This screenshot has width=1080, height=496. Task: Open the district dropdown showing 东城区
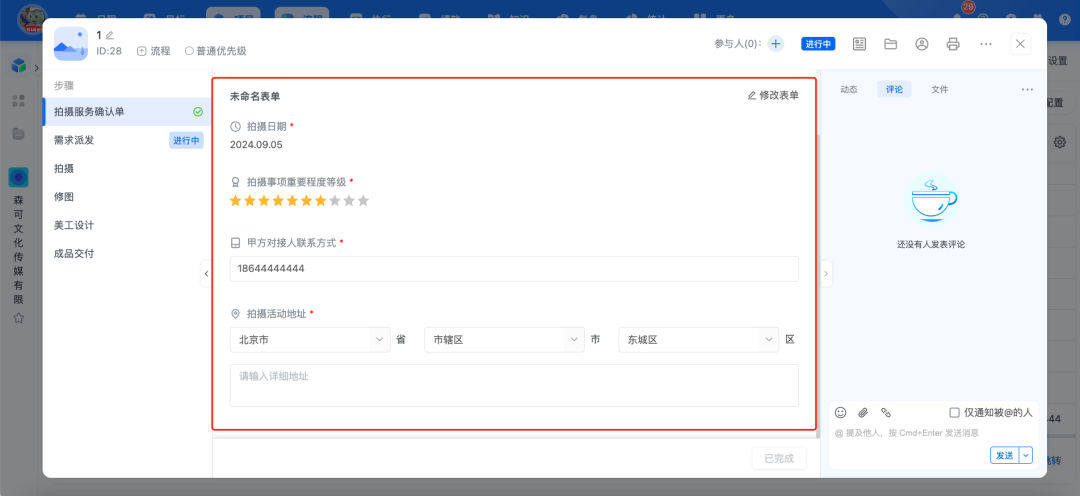click(698, 340)
